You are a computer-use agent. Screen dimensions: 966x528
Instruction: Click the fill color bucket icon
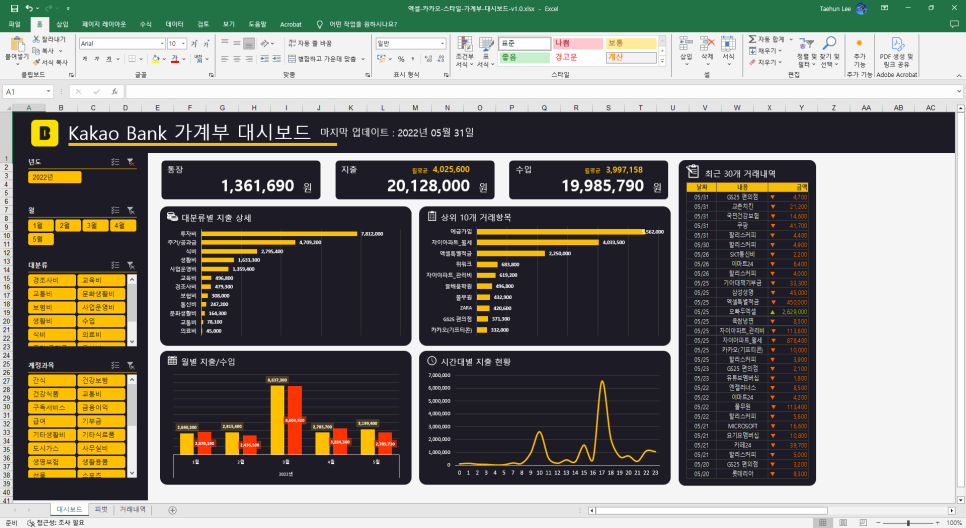coord(155,59)
